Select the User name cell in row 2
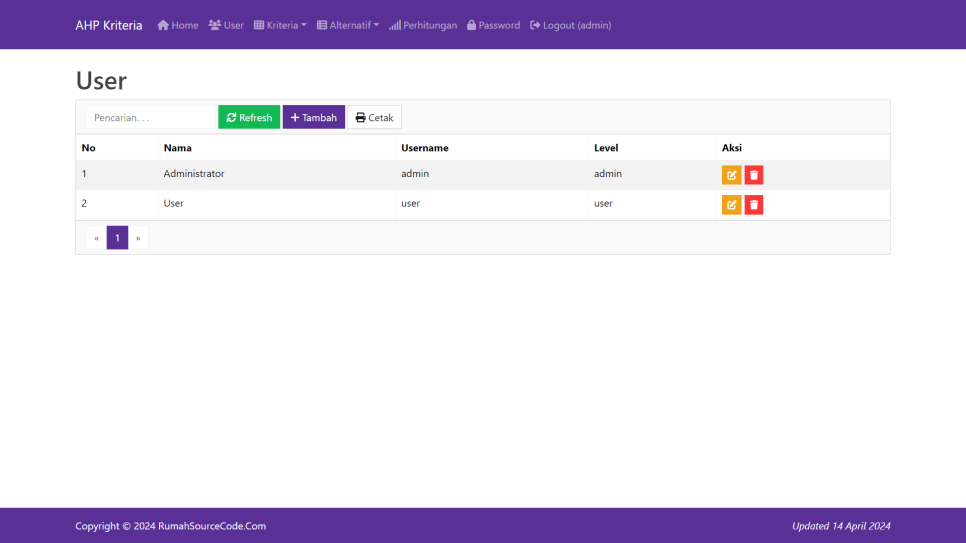This screenshot has height=543, width=966. tap(277, 204)
